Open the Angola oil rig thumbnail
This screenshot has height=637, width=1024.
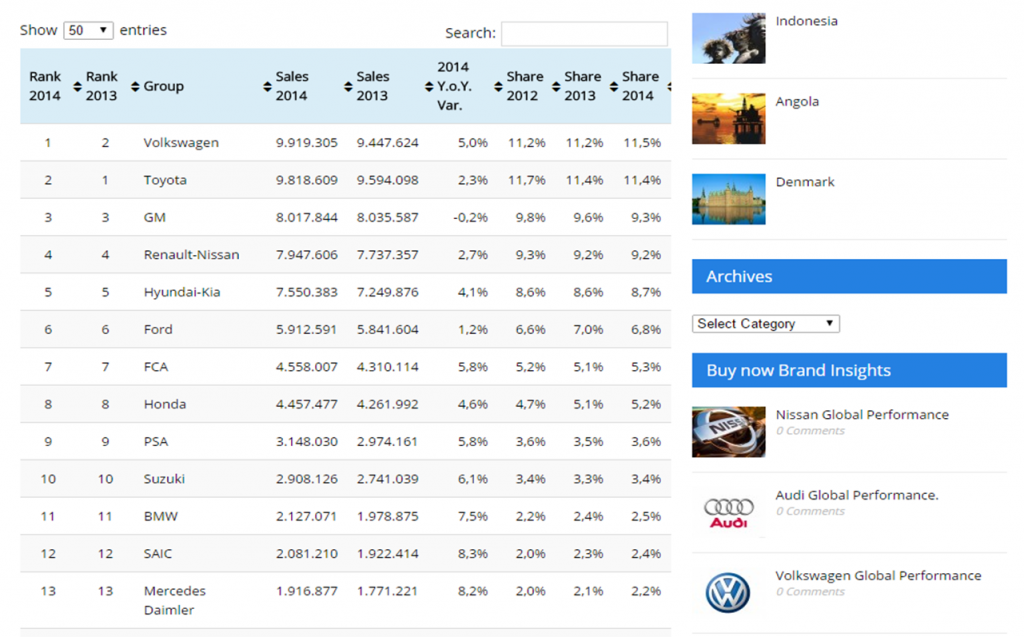click(729, 119)
